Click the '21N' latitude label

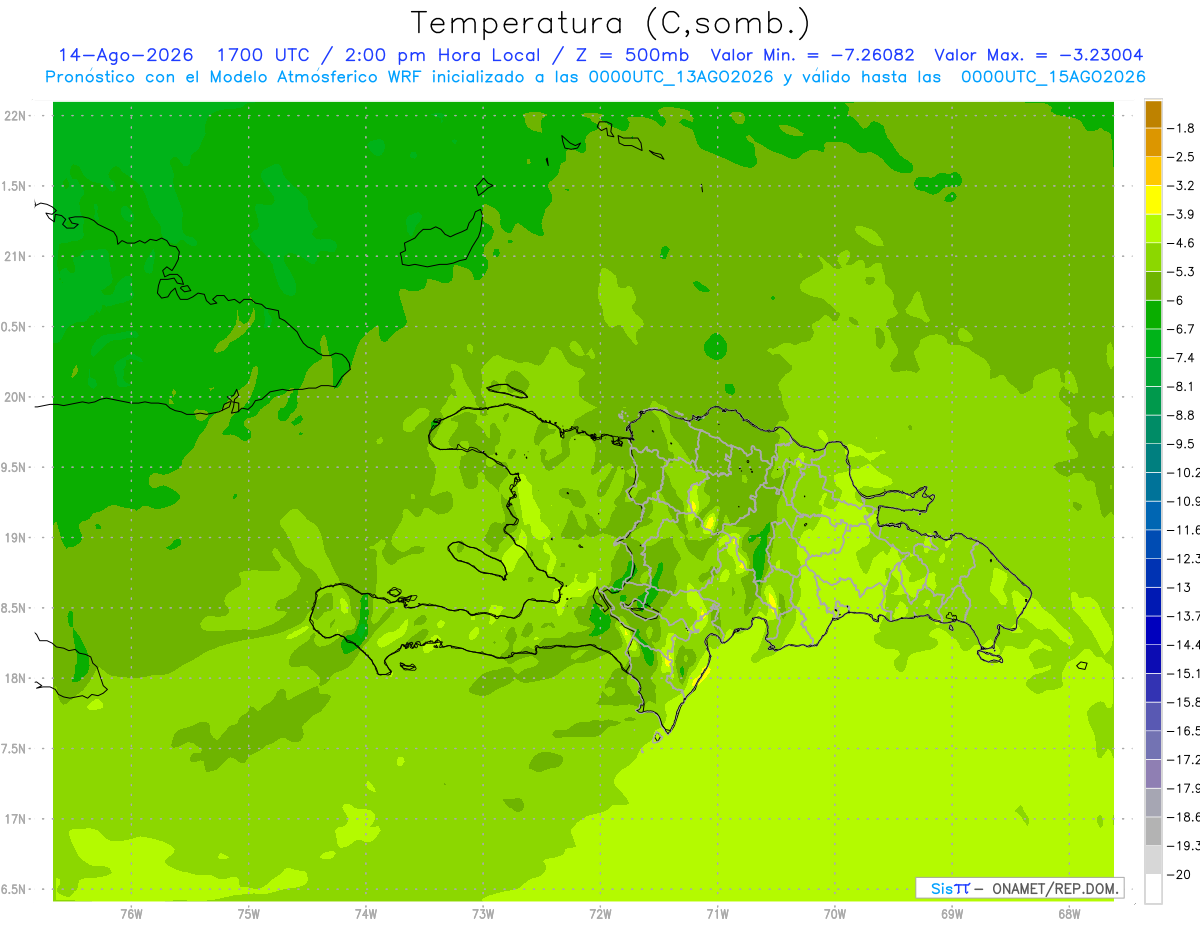click(x=17, y=257)
